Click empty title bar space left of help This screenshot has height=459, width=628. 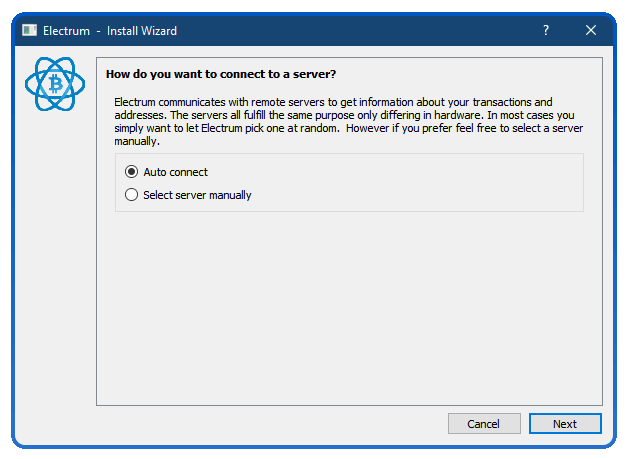[x=354, y=30]
